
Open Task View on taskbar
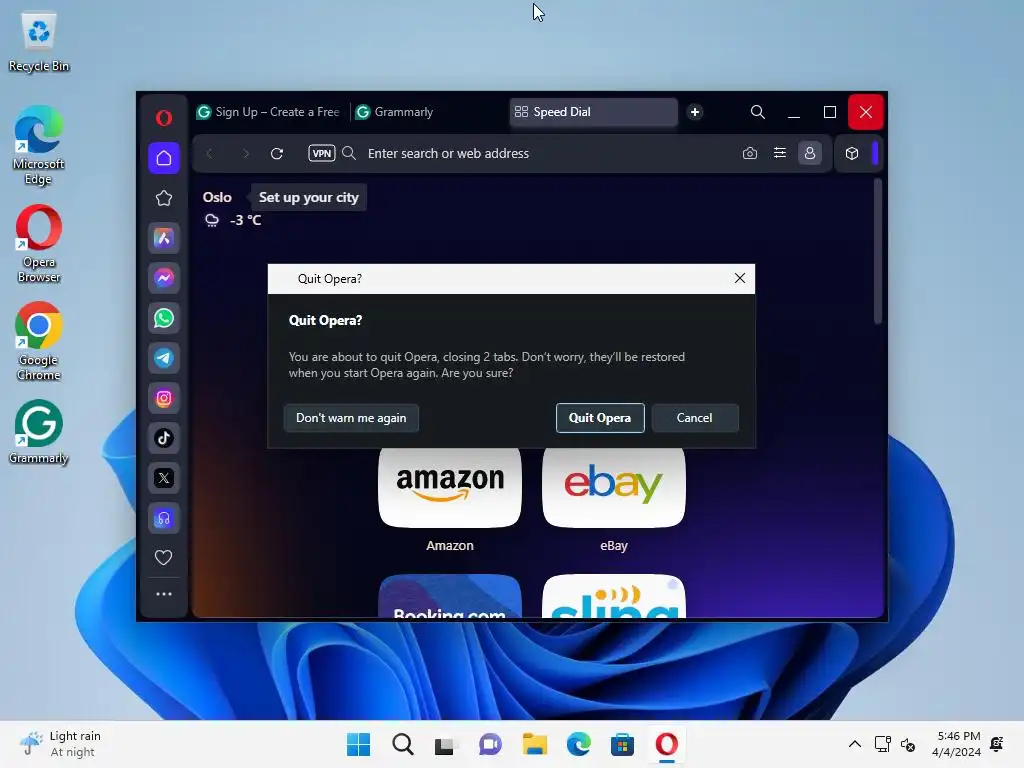tap(445, 744)
